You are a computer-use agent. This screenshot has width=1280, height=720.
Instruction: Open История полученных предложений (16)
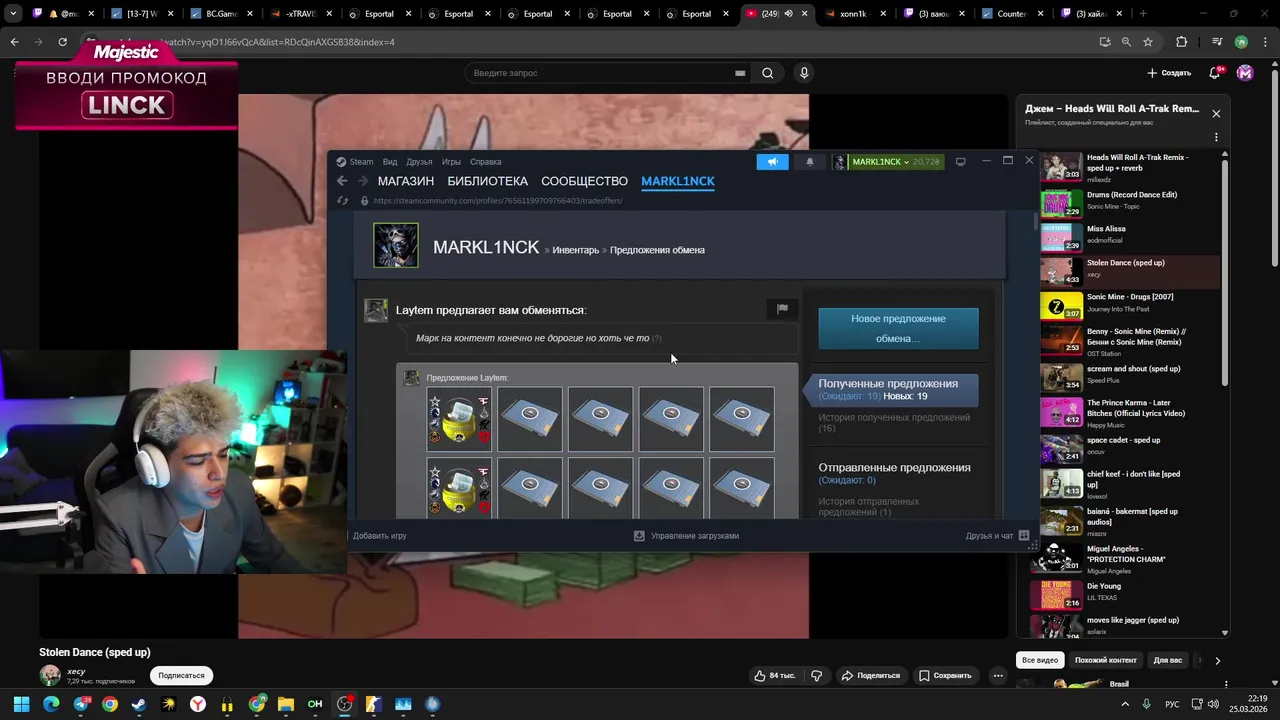click(894, 422)
